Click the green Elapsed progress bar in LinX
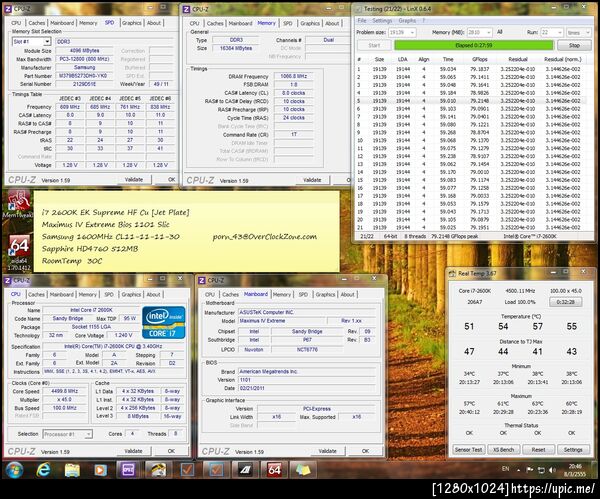 coord(474,45)
